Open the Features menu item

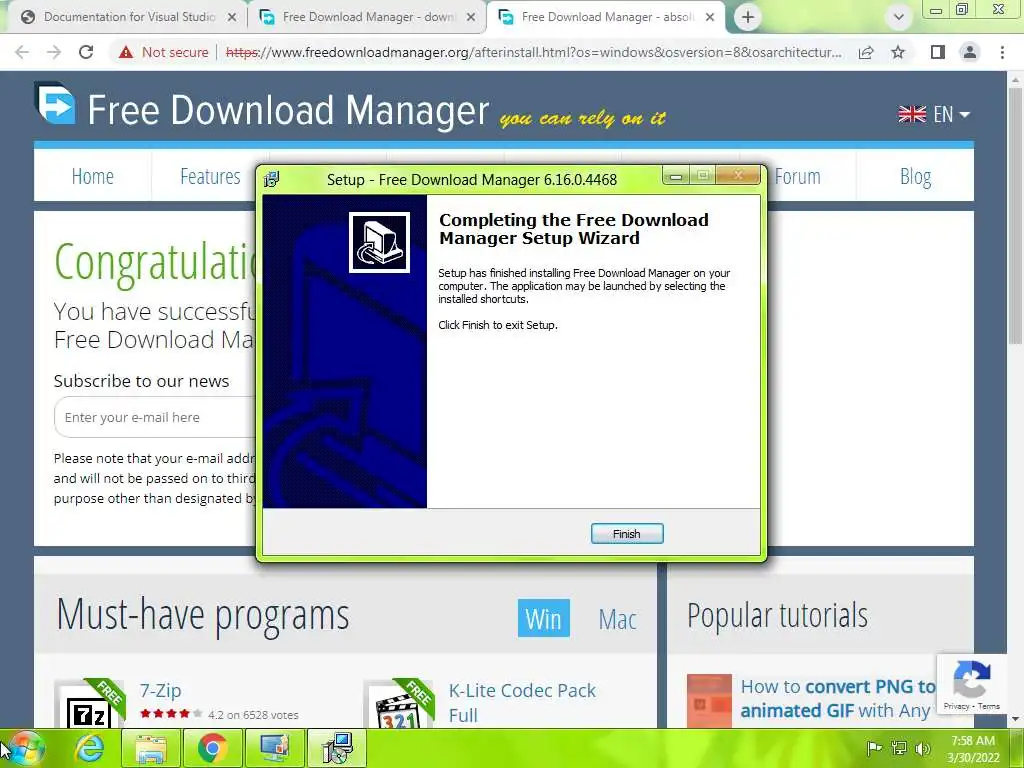[x=210, y=176]
